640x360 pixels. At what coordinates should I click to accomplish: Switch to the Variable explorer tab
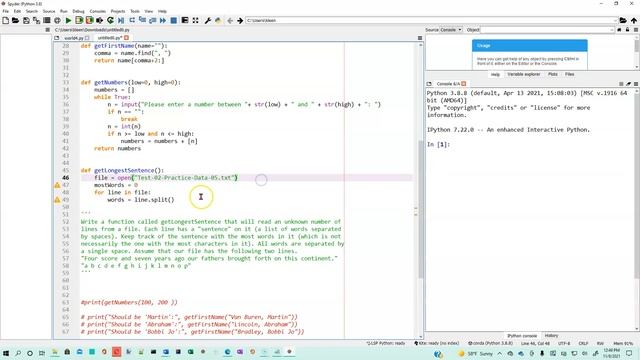524,74
